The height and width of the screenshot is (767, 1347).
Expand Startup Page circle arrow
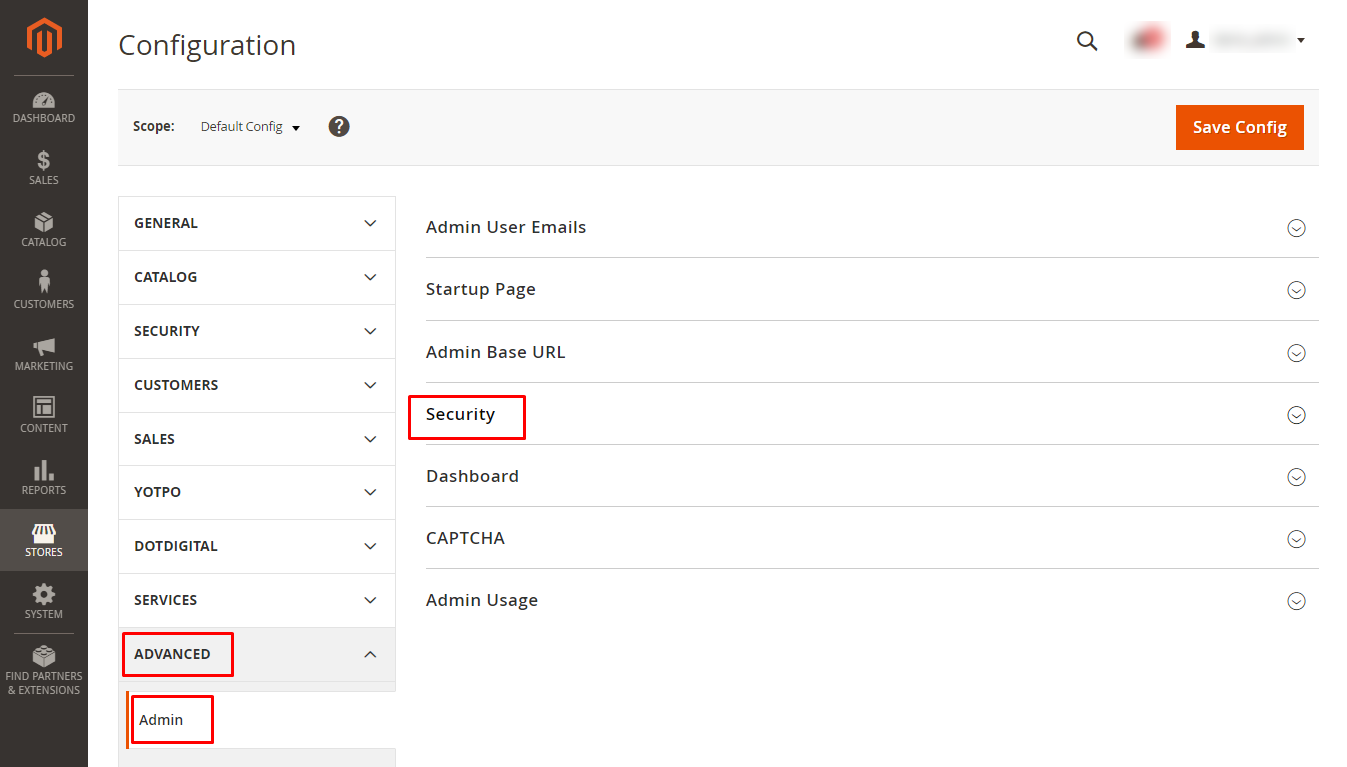coord(1296,290)
